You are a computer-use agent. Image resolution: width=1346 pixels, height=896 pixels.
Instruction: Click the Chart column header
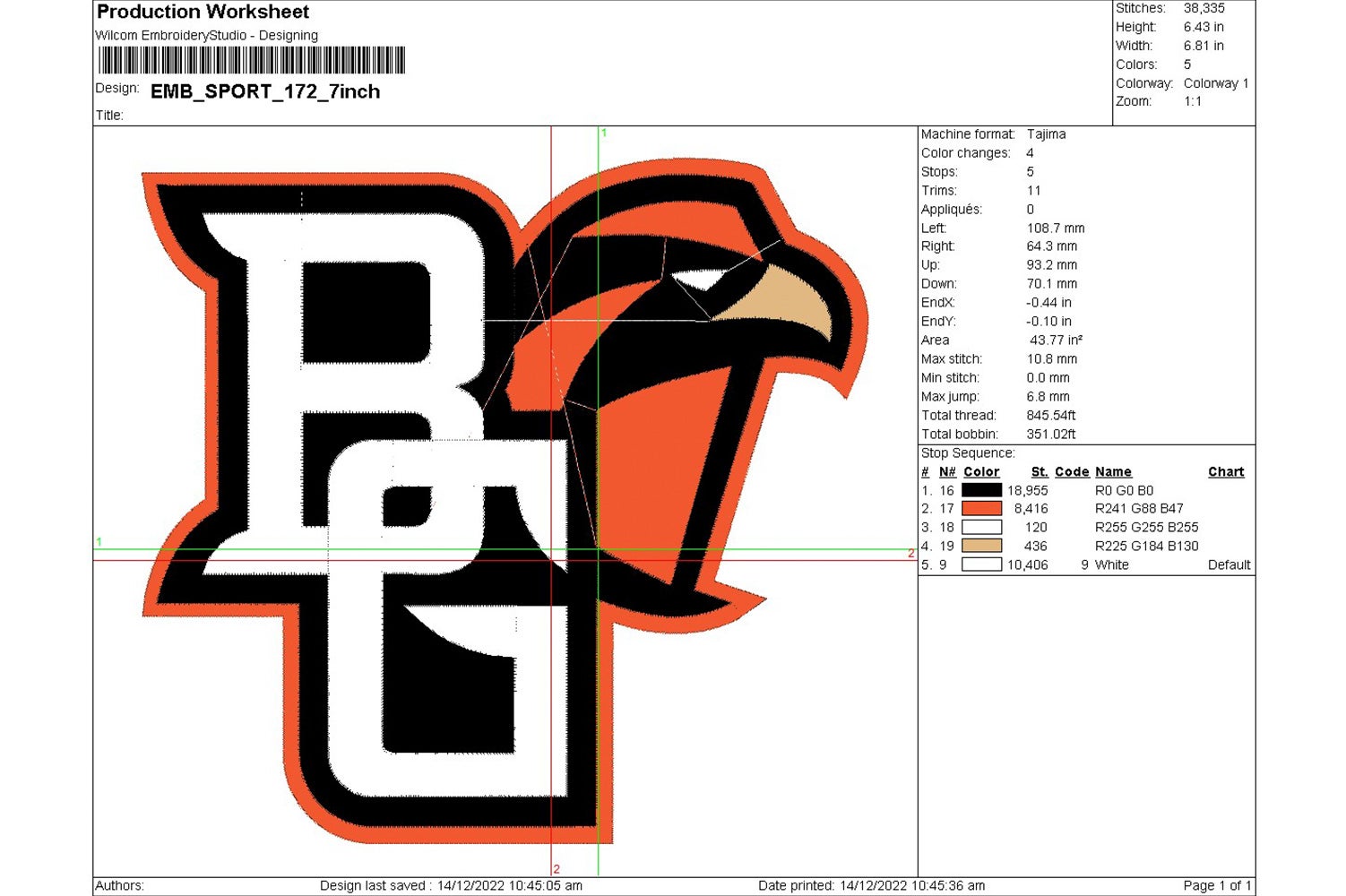point(1226,472)
